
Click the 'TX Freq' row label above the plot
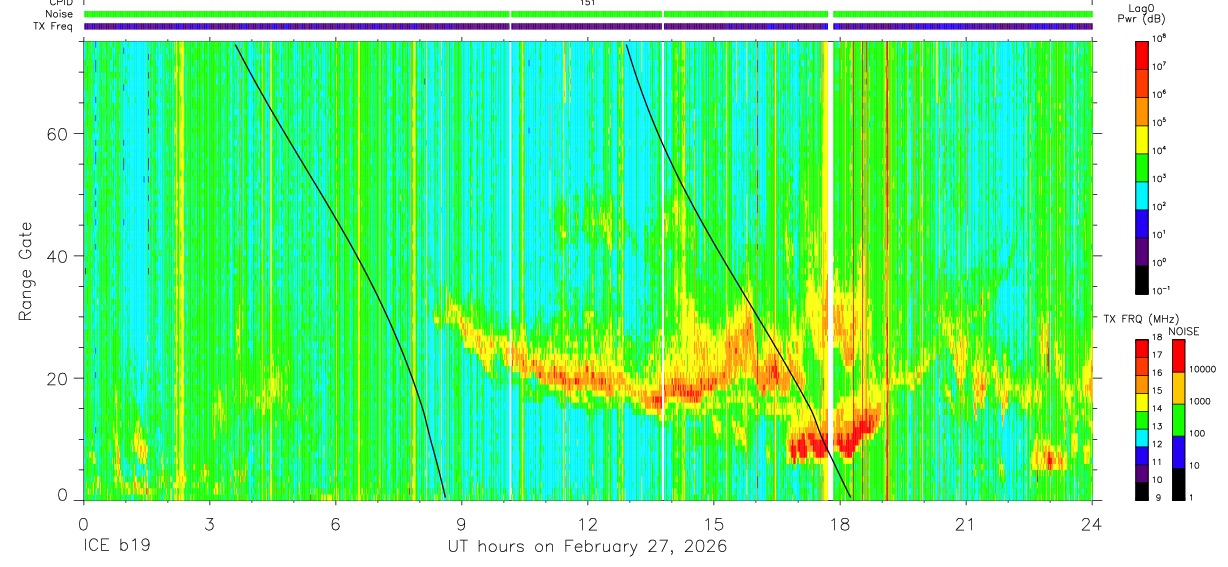[54, 26]
